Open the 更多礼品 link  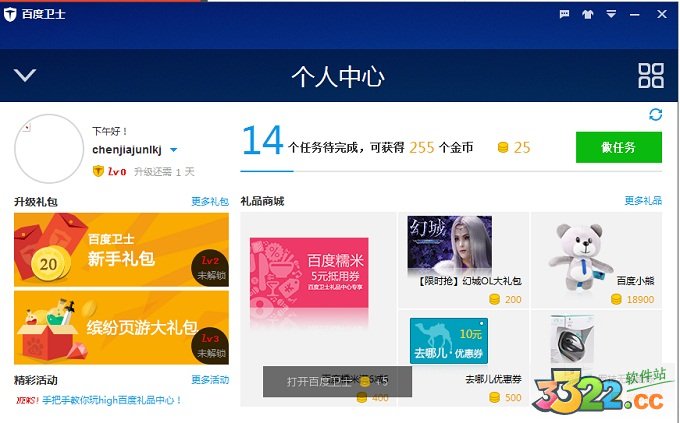[x=643, y=200]
